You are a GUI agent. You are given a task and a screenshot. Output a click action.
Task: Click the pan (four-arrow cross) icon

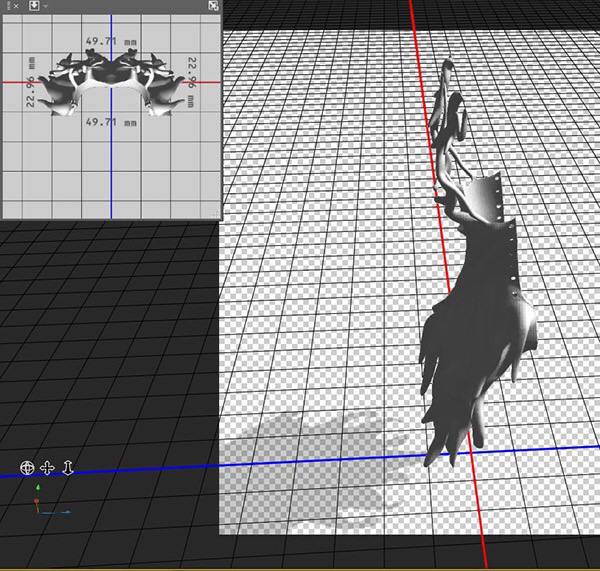pyautogui.click(x=47, y=468)
